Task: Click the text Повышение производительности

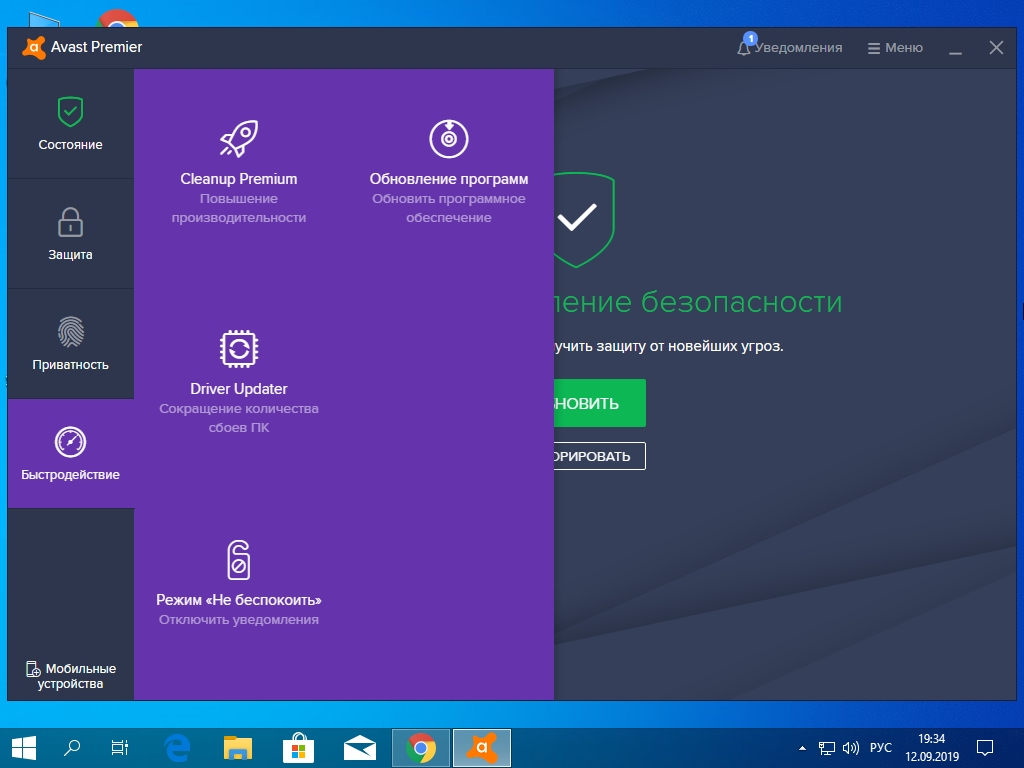Action: (239, 208)
